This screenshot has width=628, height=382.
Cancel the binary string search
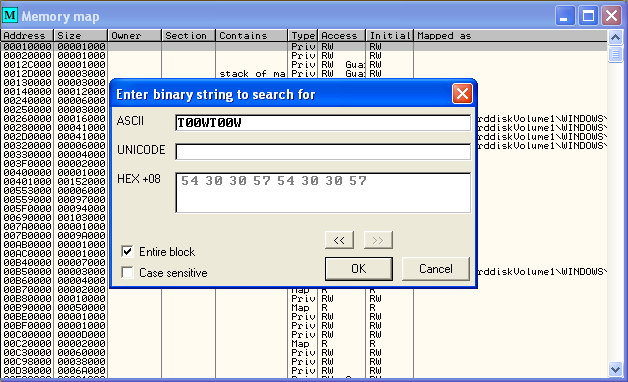point(436,269)
